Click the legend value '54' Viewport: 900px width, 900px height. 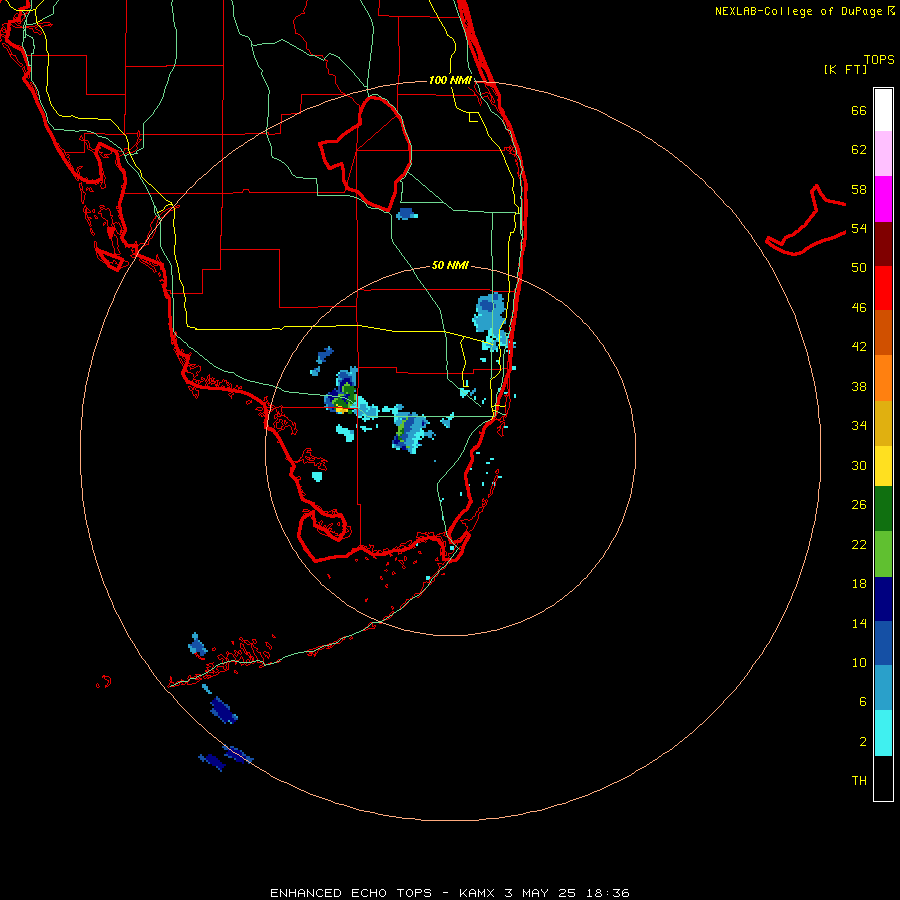coord(859,228)
